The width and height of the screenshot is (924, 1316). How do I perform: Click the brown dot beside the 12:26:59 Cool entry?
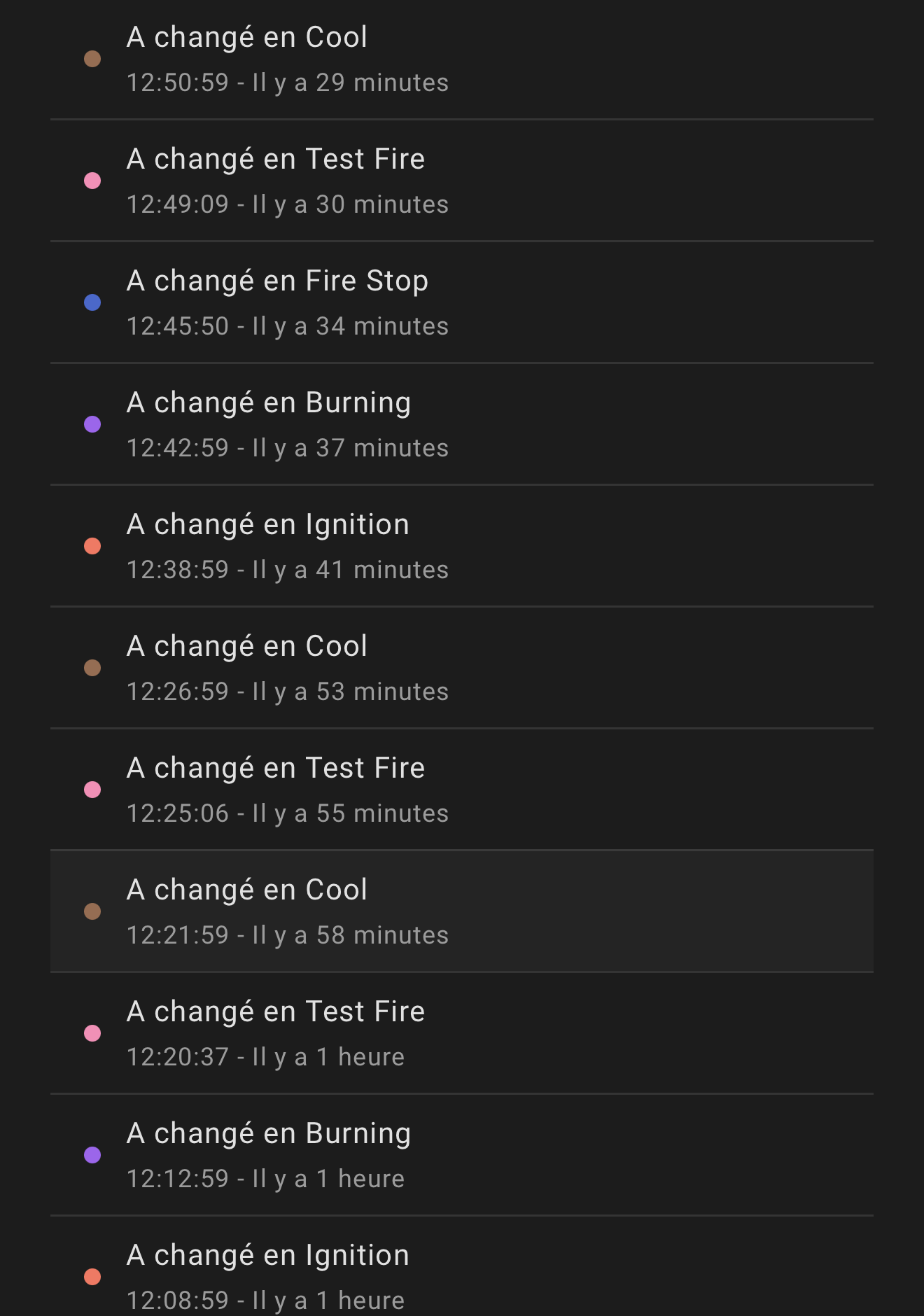(92, 668)
